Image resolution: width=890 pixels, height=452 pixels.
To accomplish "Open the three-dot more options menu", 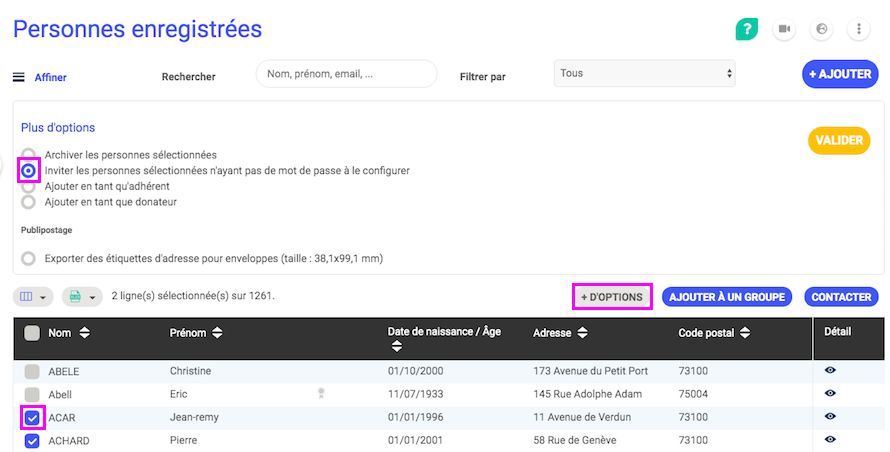I will [858, 29].
